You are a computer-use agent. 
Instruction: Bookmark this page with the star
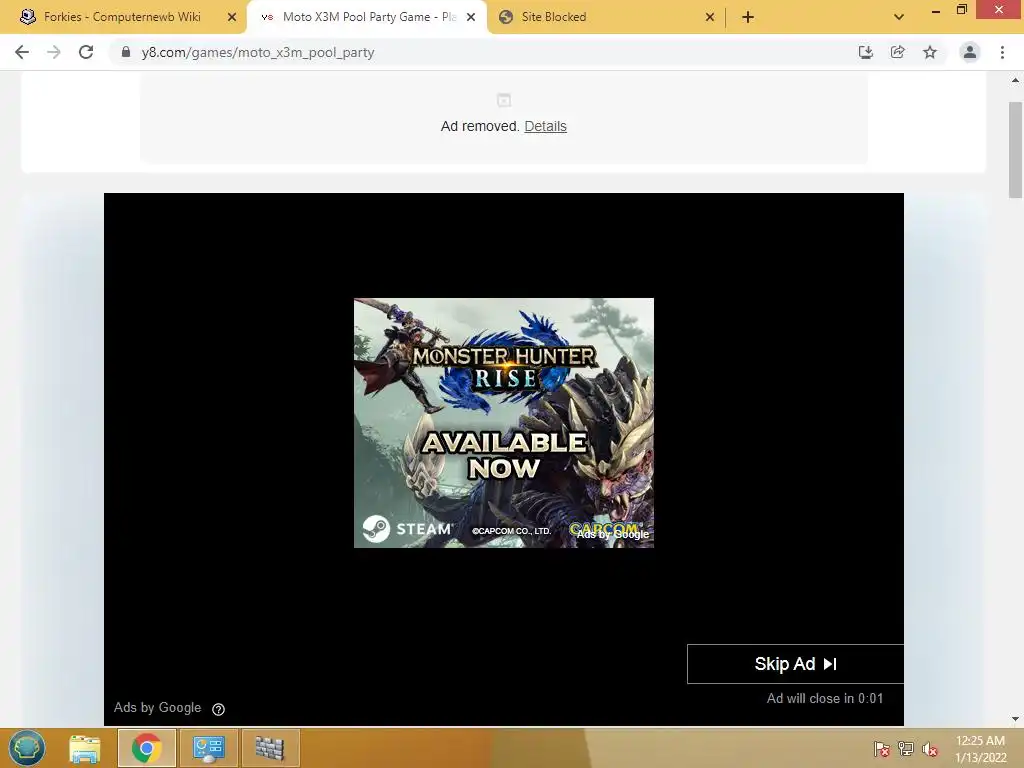coord(930,52)
